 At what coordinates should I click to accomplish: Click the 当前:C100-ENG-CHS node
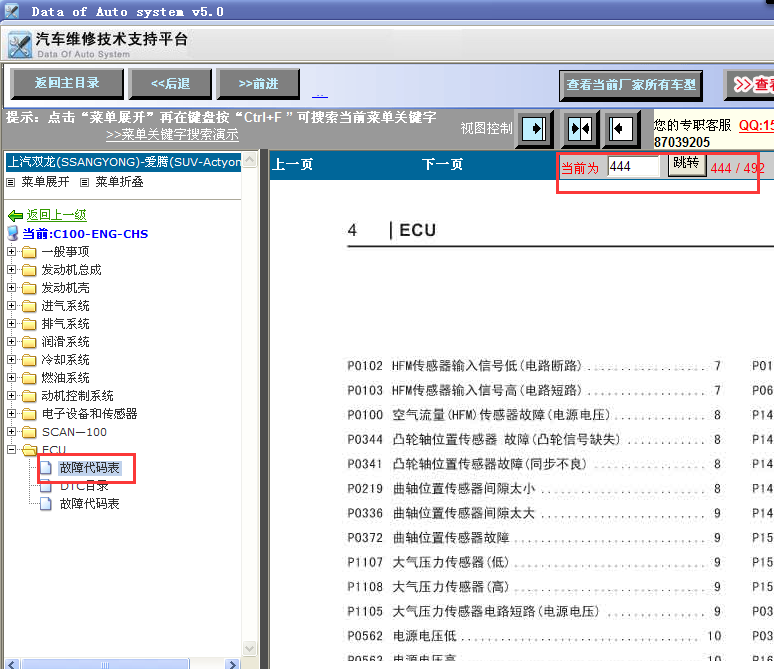[x=85, y=234]
